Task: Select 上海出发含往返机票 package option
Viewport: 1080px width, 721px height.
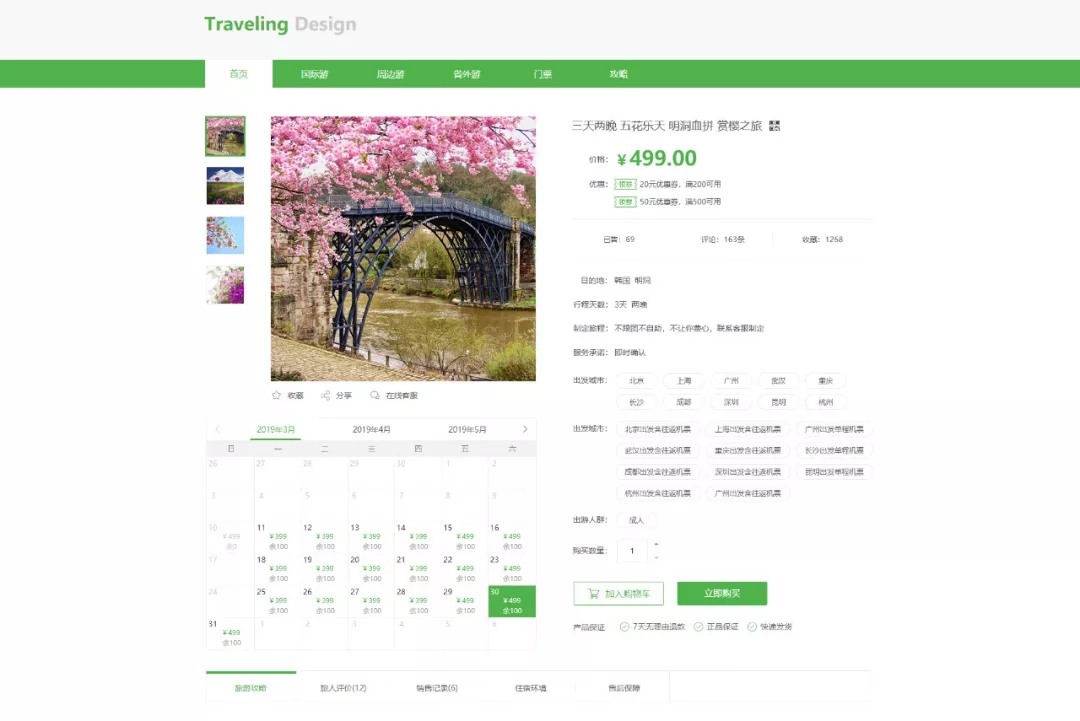Action: click(747, 429)
